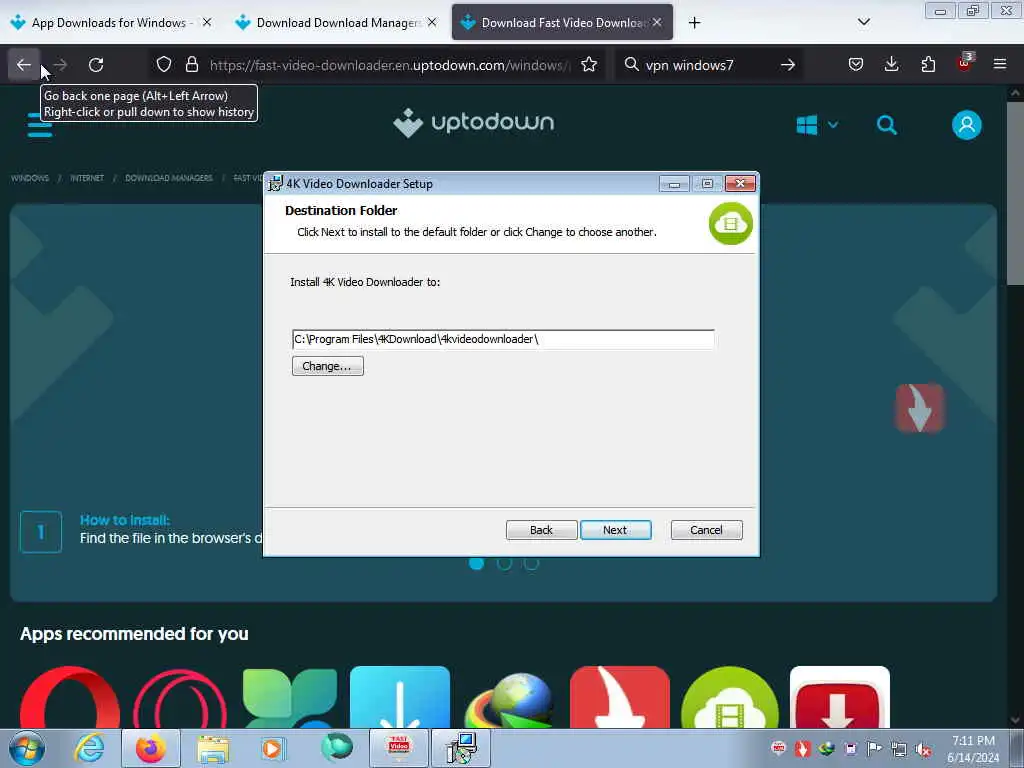Switch to Firefox in the taskbar
The height and width of the screenshot is (768, 1024).
150,748
